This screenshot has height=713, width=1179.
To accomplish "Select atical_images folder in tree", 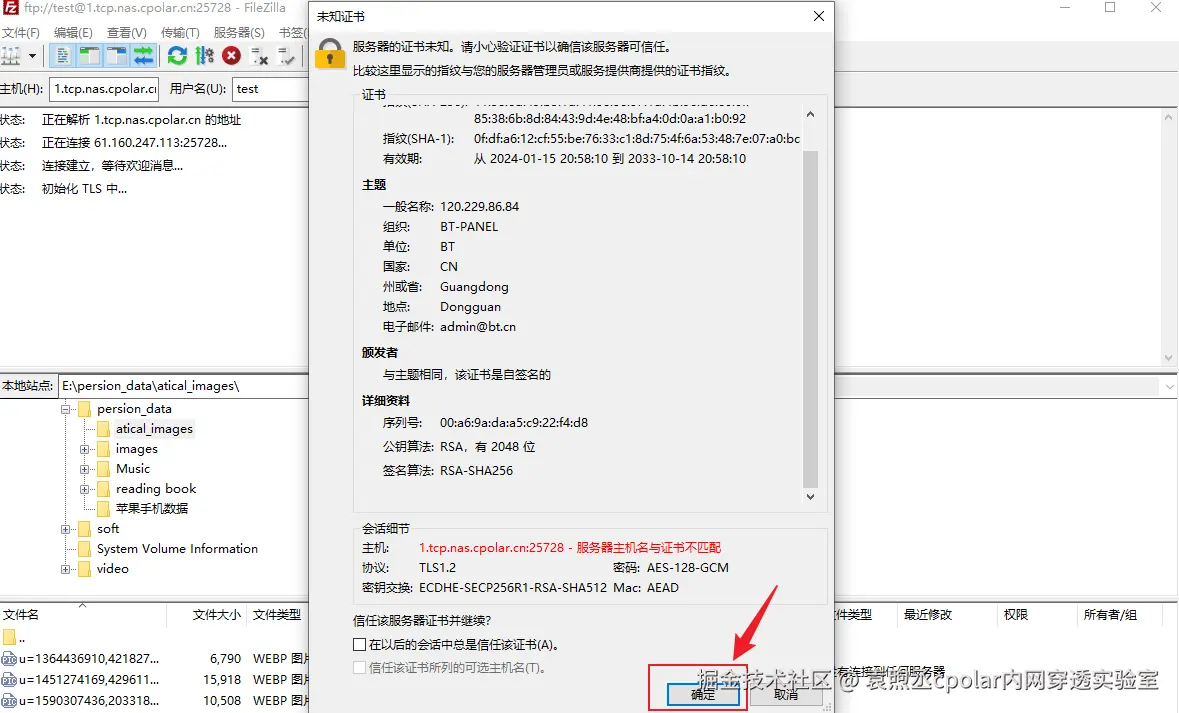I will tap(154, 429).
